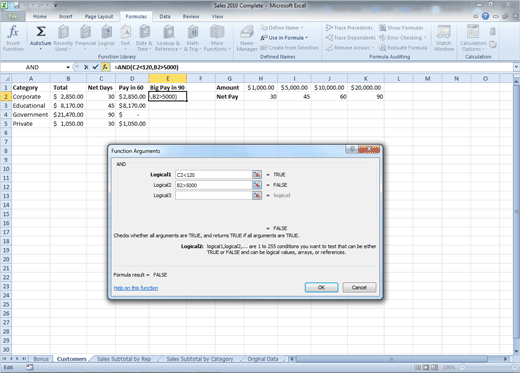Open the Help on this function link

(x=136, y=288)
